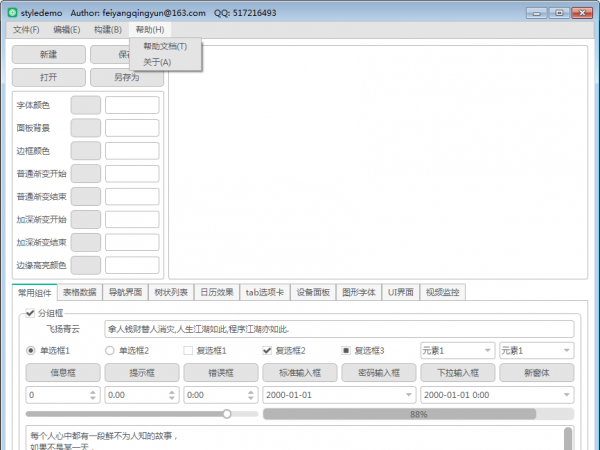This screenshot has width=600, height=450.
Task: Open the 日历效果 tab
Action: tap(216, 293)
